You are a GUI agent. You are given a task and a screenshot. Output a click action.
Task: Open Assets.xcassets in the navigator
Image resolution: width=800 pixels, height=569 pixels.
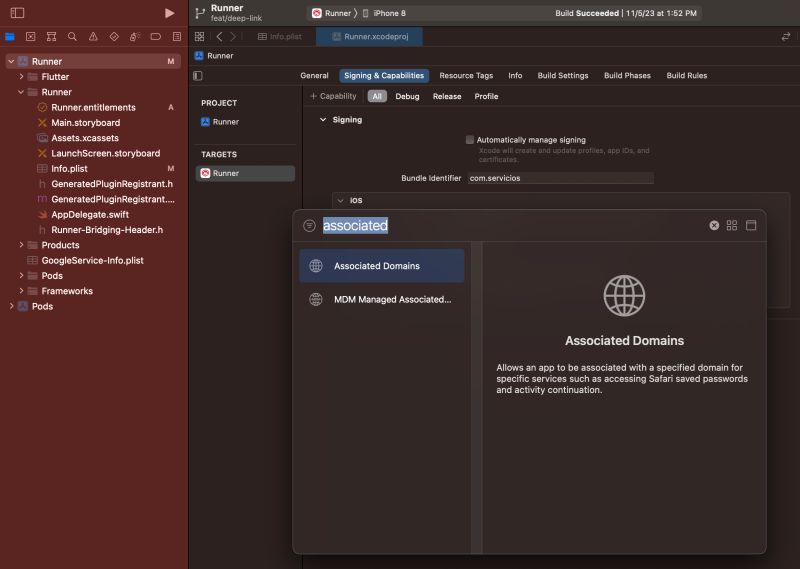(85, 138)
